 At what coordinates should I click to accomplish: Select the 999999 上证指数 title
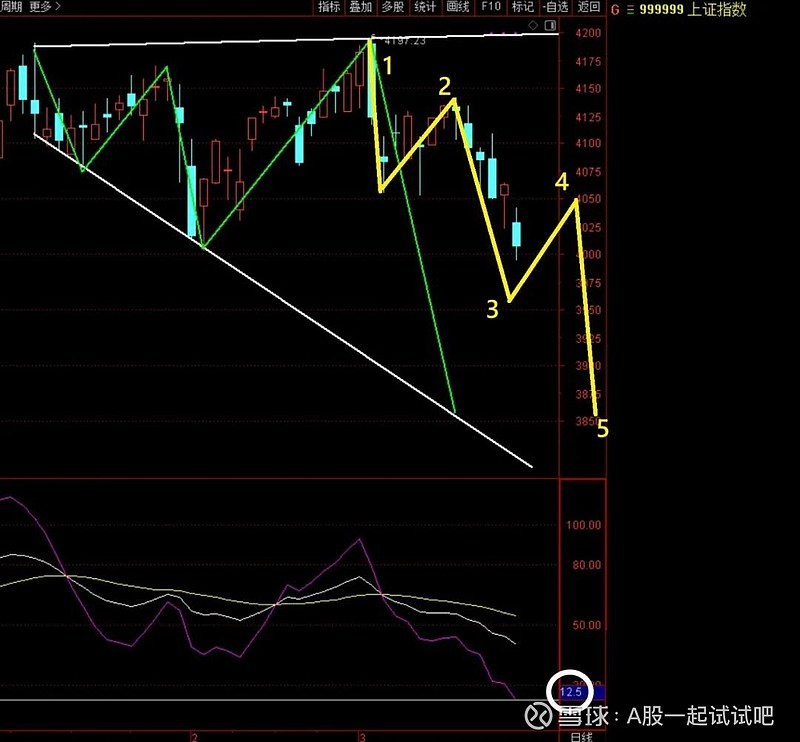[692, 9]
